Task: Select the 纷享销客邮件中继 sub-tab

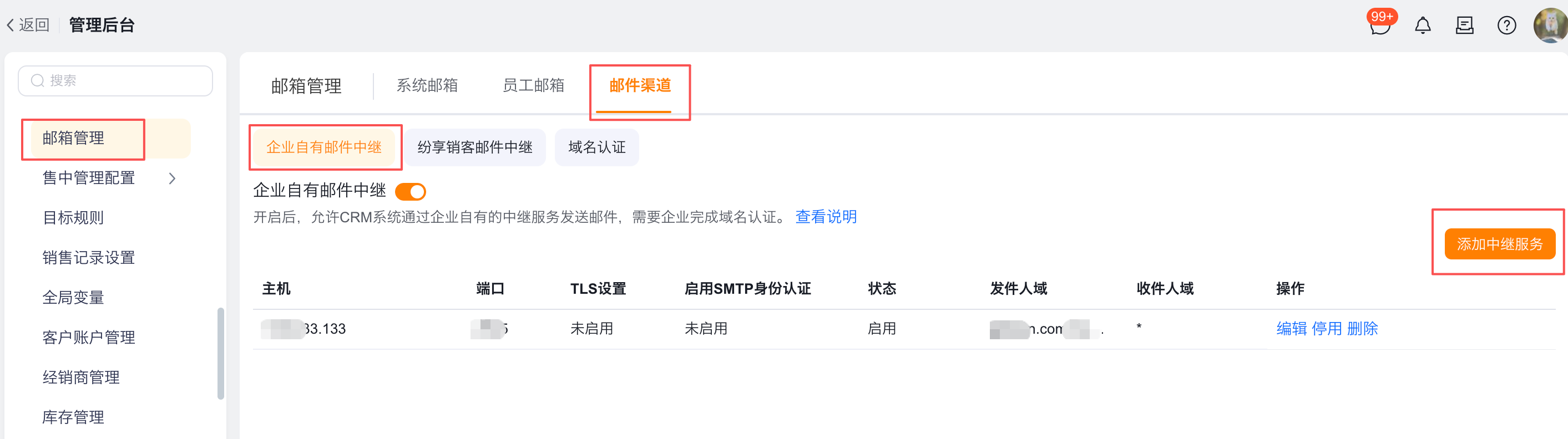Action: (x=475, y=147)
